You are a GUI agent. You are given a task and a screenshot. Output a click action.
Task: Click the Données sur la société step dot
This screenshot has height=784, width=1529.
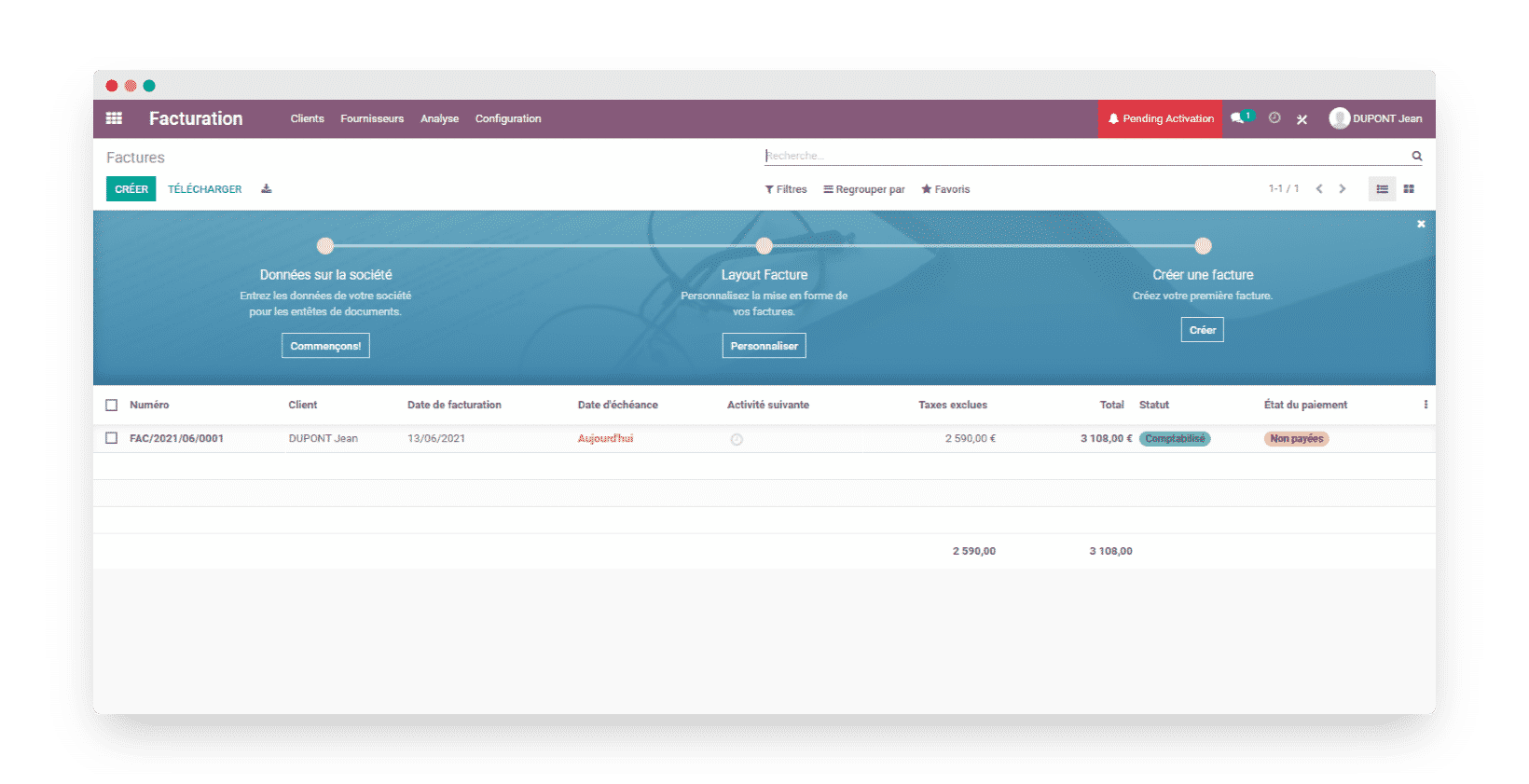[325, 246]
